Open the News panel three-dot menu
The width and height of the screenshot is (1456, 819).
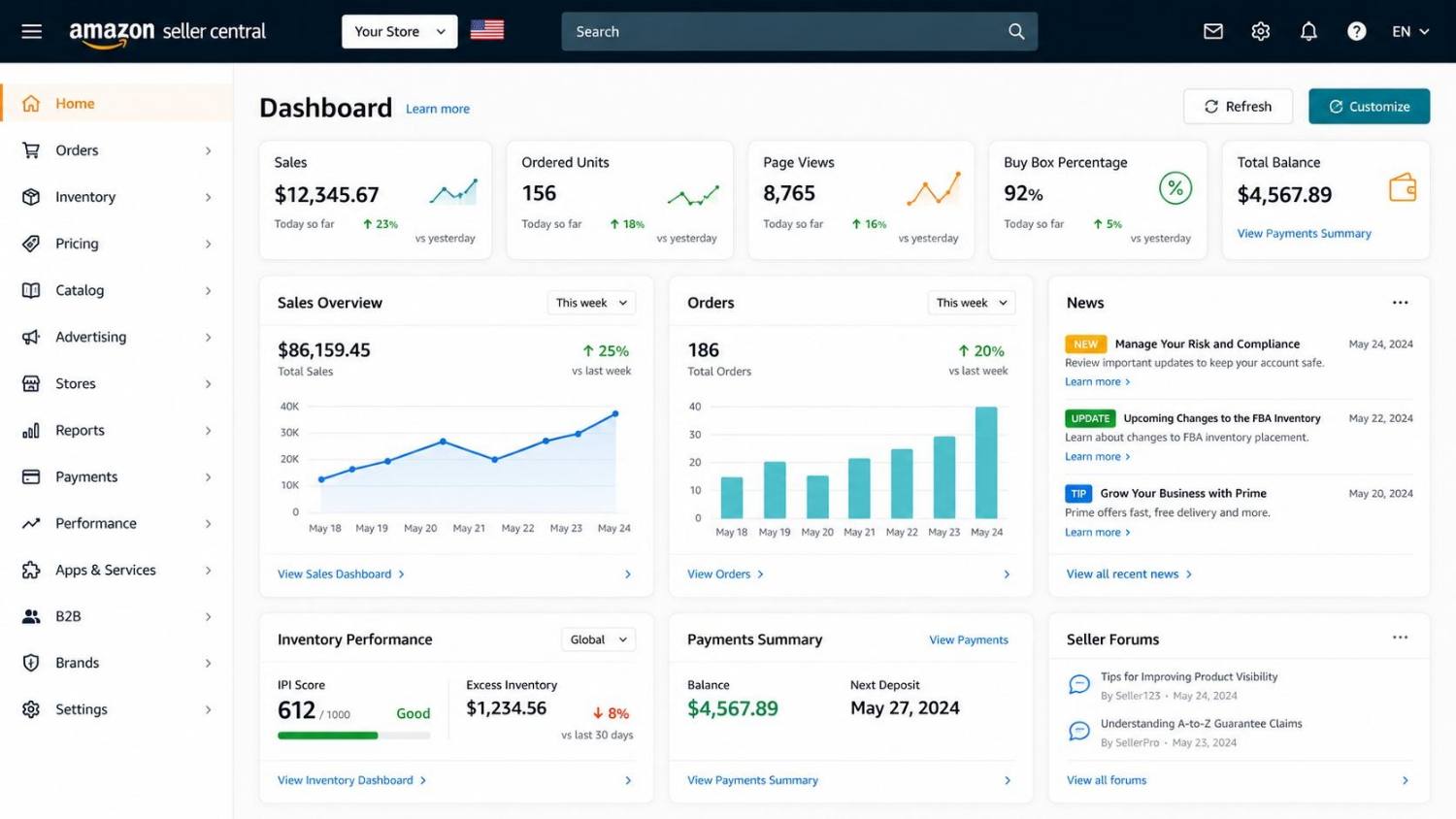click(1400, 303)
